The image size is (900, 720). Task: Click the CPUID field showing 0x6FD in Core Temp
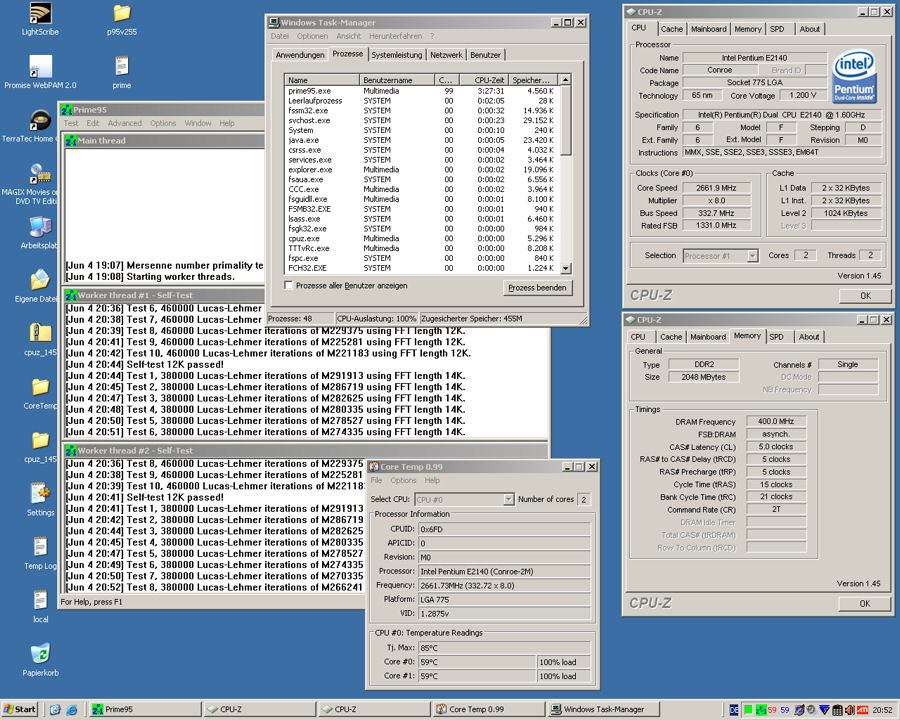tap(504, 529)
